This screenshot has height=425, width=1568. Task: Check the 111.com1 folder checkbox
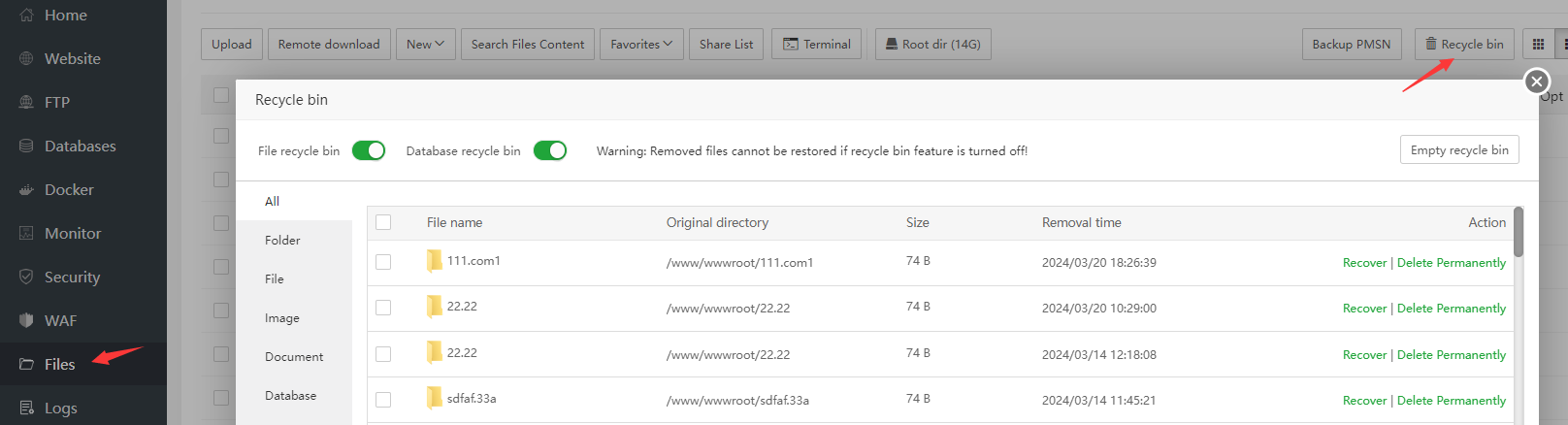tap(383, 262)
